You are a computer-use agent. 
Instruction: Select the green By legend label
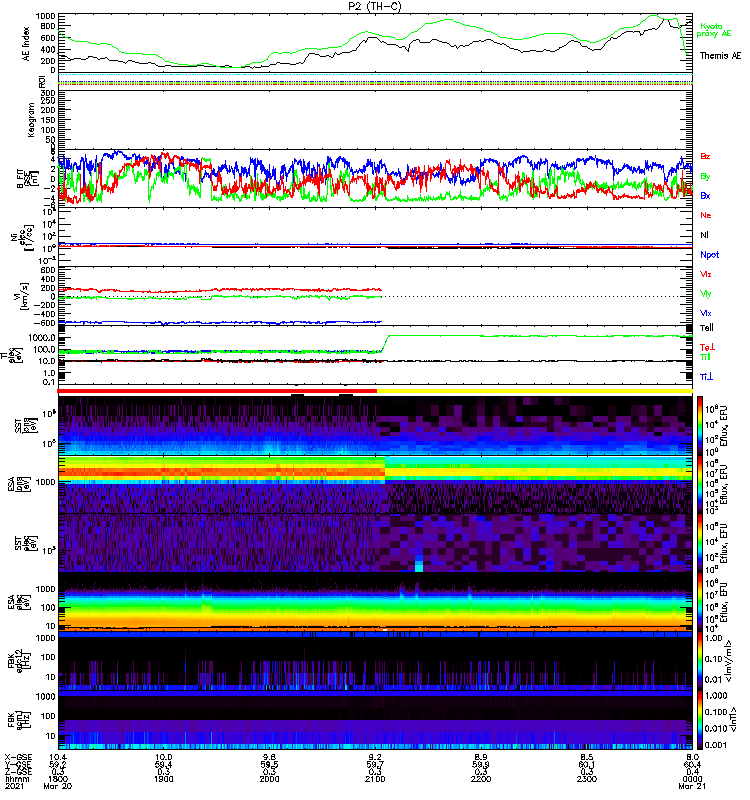pos(705,177)
